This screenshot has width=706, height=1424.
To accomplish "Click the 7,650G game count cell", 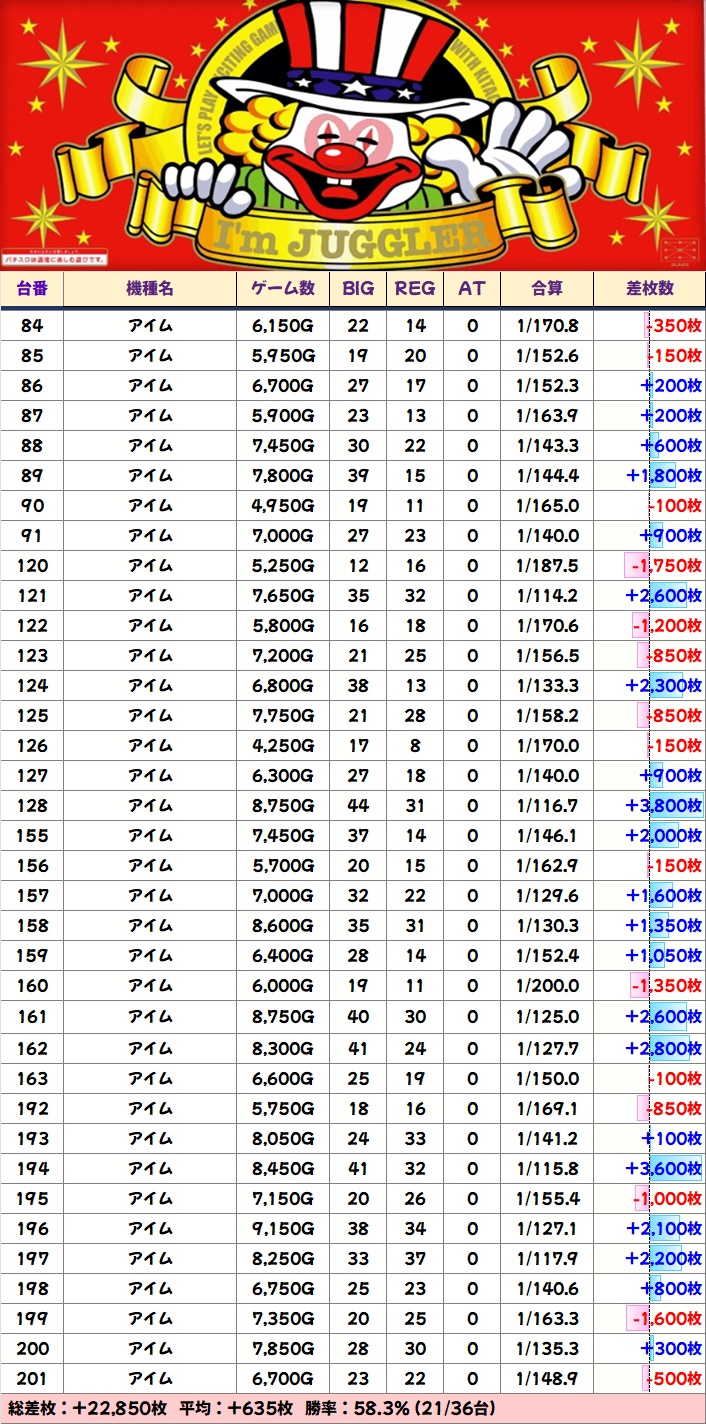I will tap(283, 596).
